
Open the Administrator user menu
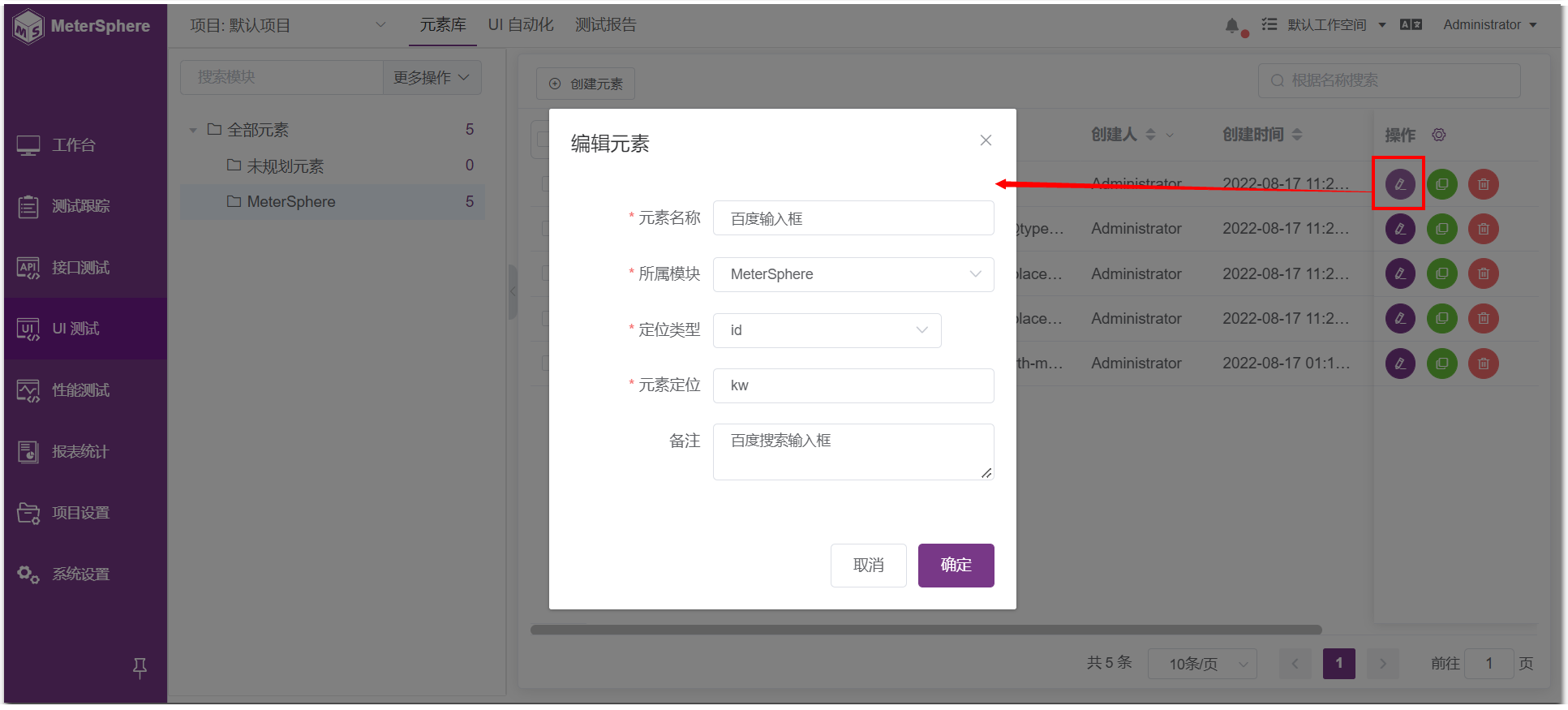tap(1489, 25)
